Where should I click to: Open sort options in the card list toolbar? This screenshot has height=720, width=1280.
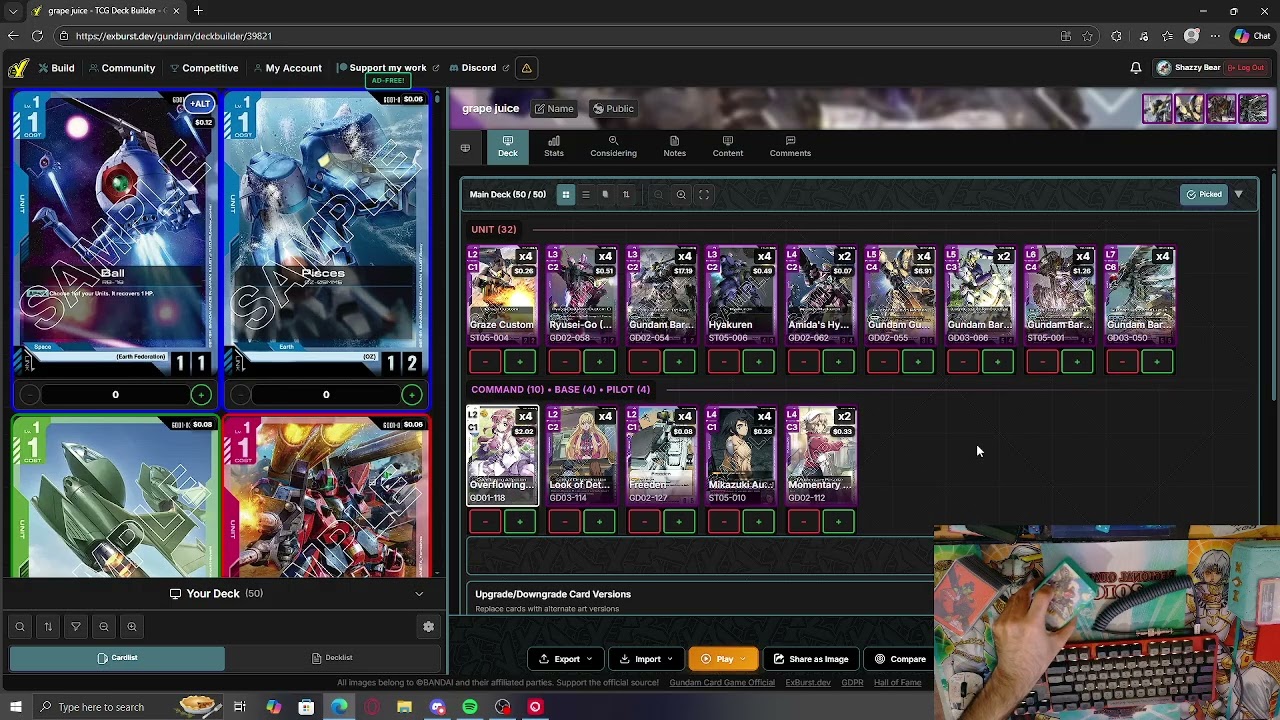click(x=48, y=627)
